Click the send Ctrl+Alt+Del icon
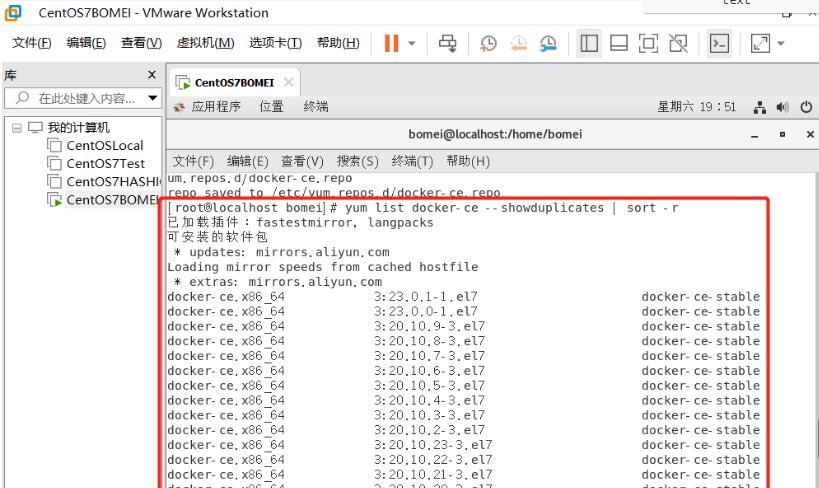The height and width of the screenshot is (488, 819). coord(448,43)
